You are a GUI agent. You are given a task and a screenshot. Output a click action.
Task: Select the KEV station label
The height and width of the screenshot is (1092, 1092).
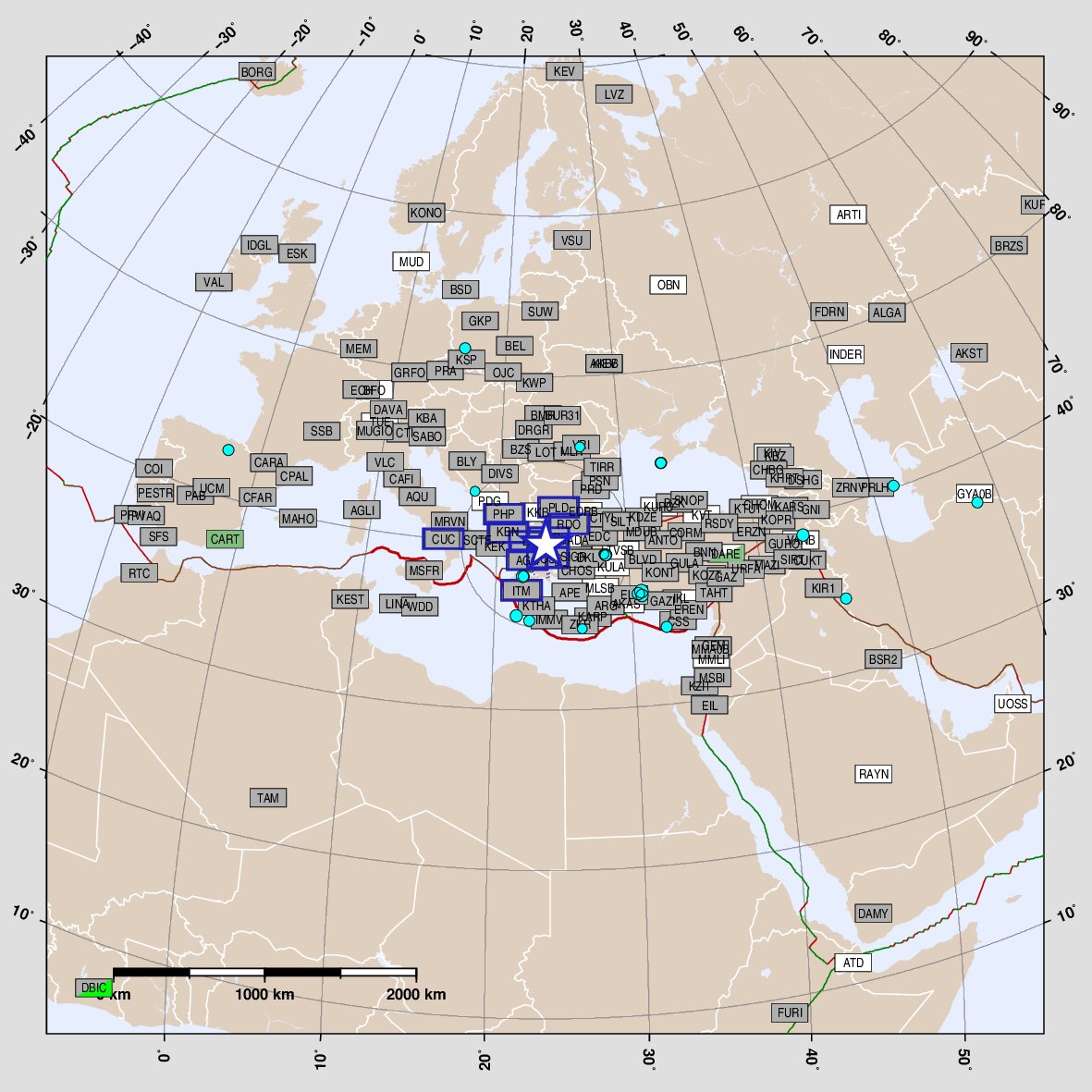click(564, 71)
